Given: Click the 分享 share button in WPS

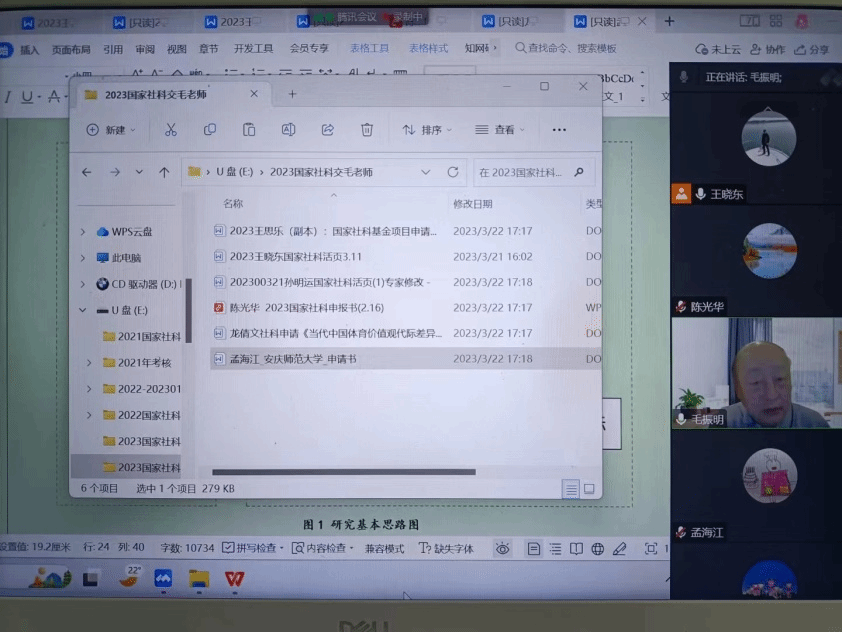Looking at the screenshot, I should point(812,49).
